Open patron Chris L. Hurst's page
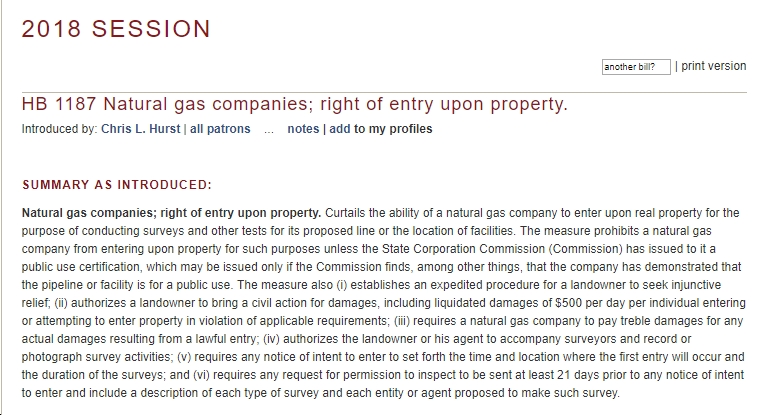The width and height of the screenshot is (764, 415). coord(140,129)
